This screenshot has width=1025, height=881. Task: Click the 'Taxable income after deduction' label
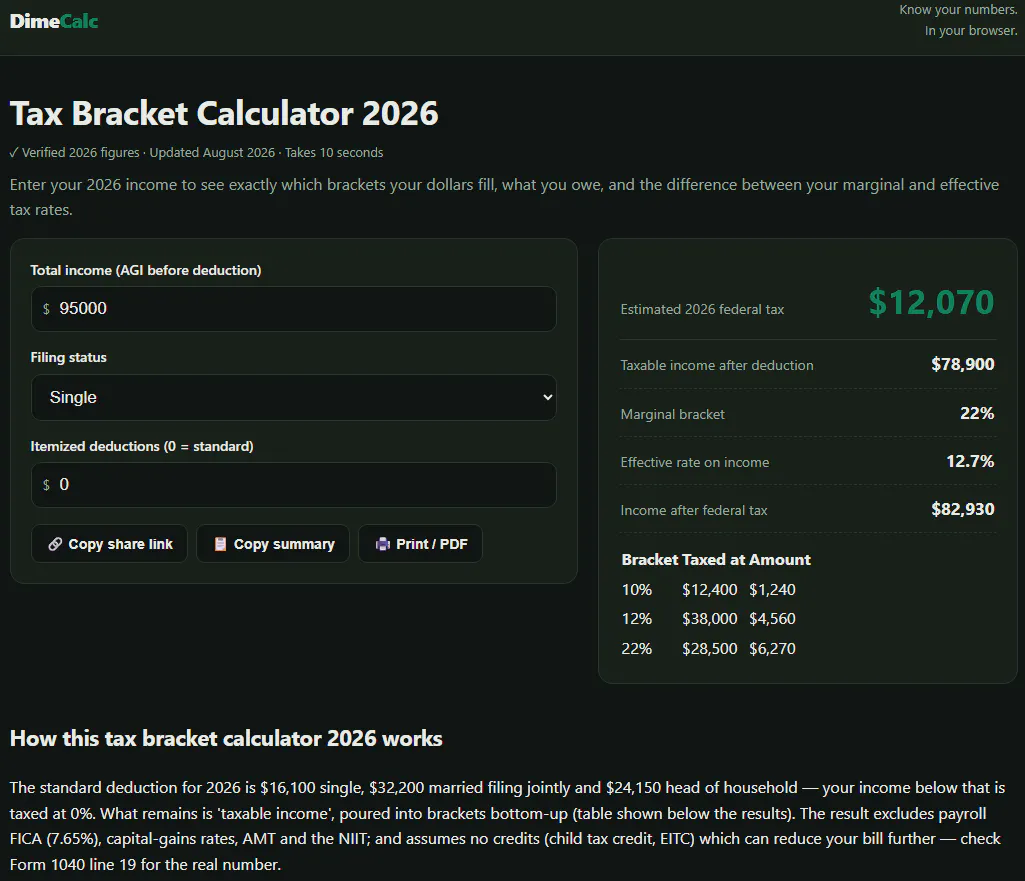coord(716,365)
